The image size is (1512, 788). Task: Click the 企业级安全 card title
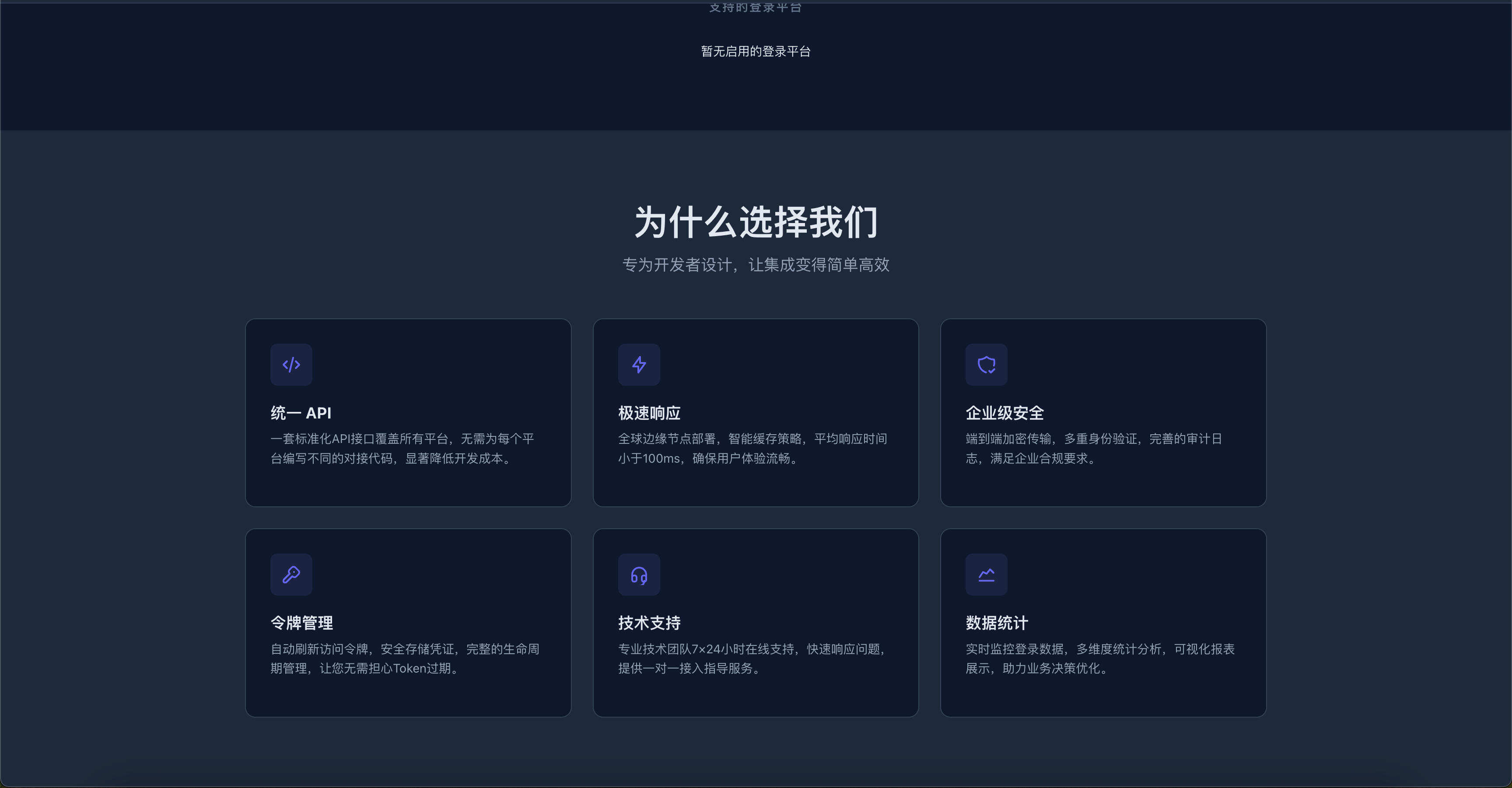pyautogui.click(x=1005, y=412)
